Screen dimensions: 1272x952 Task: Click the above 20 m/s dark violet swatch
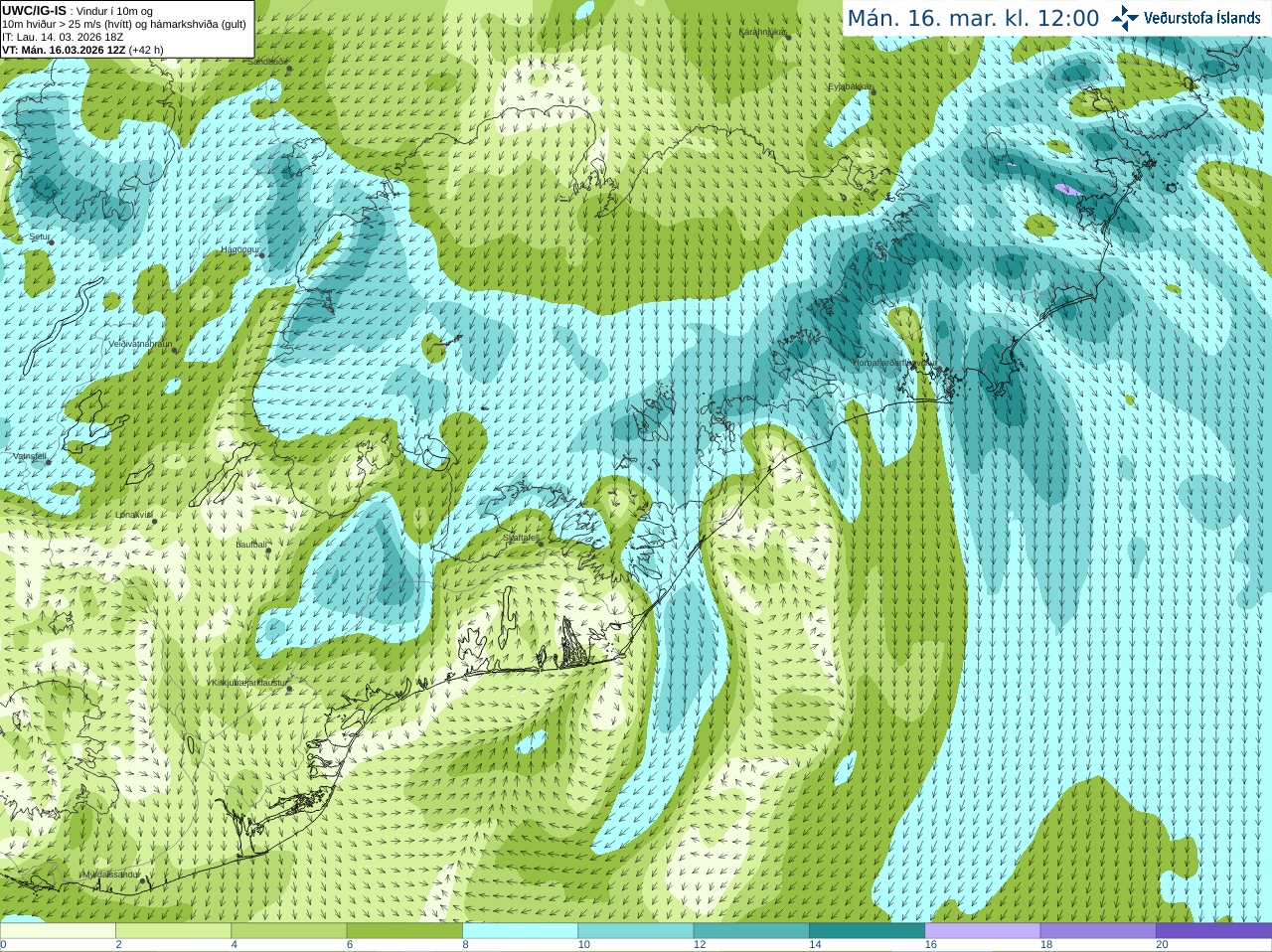pyautogui.click(x=1213, y=931)
